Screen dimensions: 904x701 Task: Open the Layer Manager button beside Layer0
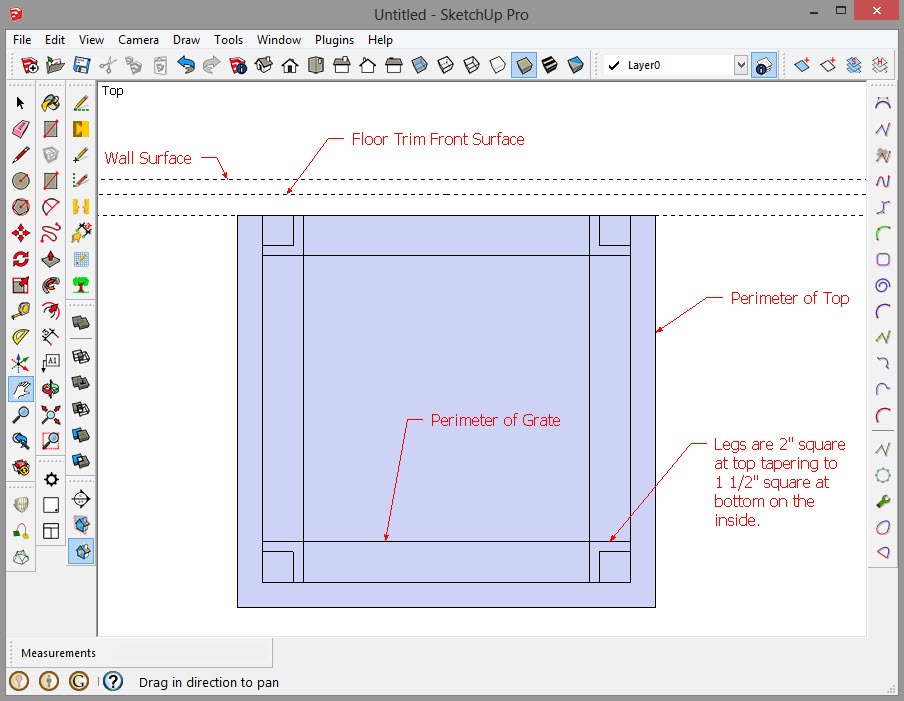click(762, 66)
